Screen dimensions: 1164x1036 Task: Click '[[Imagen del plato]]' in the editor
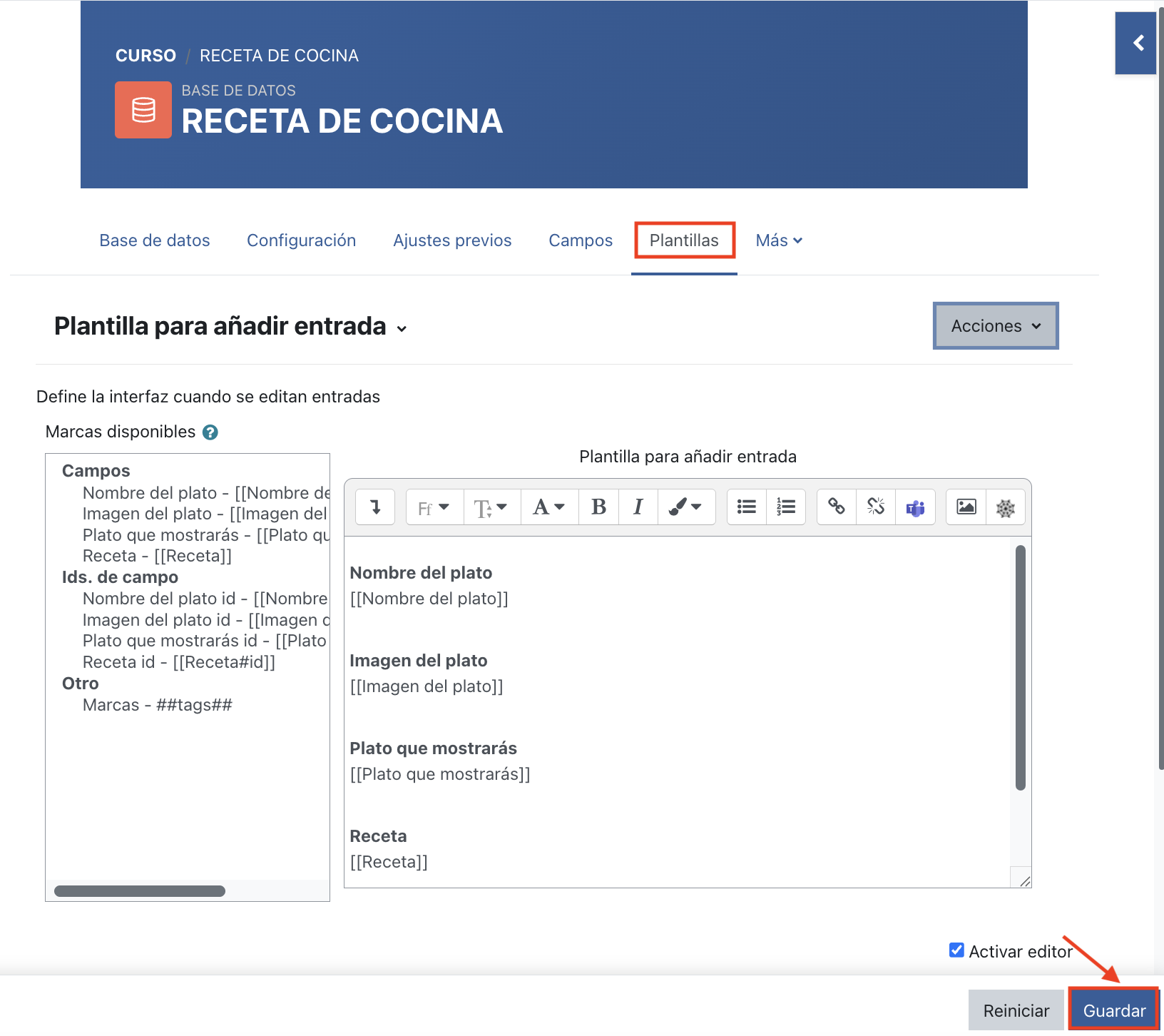pyautogui.click(x=427, y=686)
